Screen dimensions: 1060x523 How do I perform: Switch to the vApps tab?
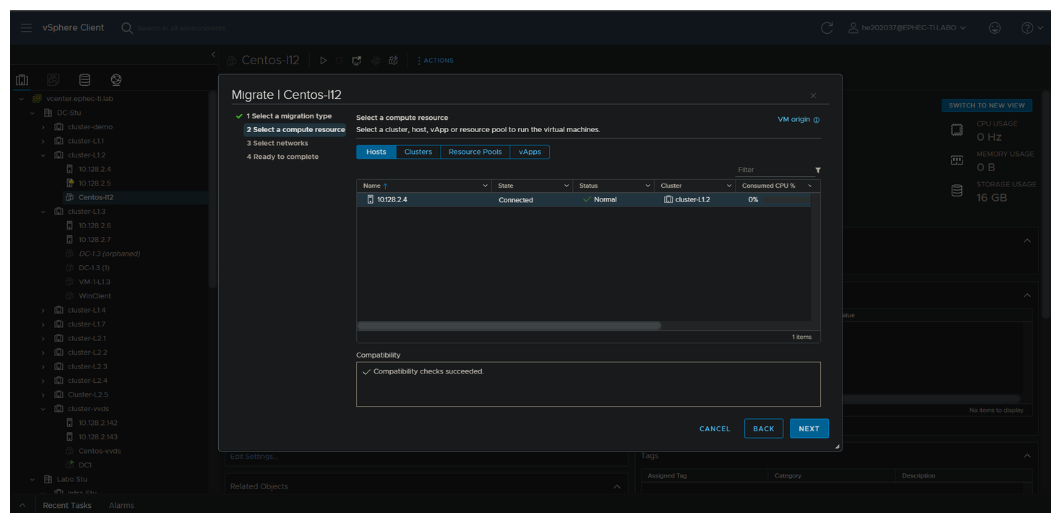[529, 152]
